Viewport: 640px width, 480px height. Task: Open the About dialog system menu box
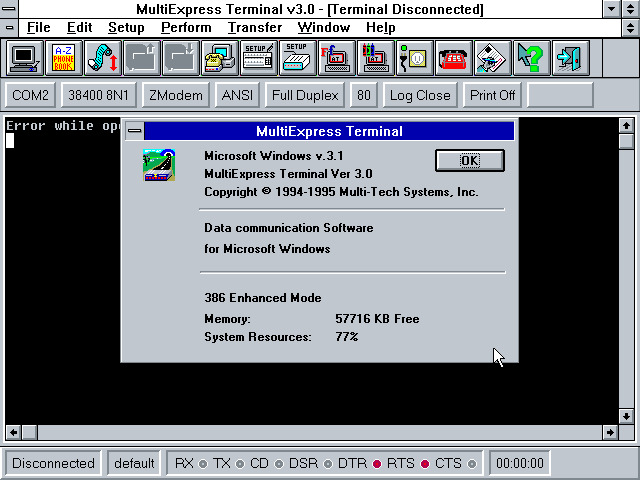(134, 131)
